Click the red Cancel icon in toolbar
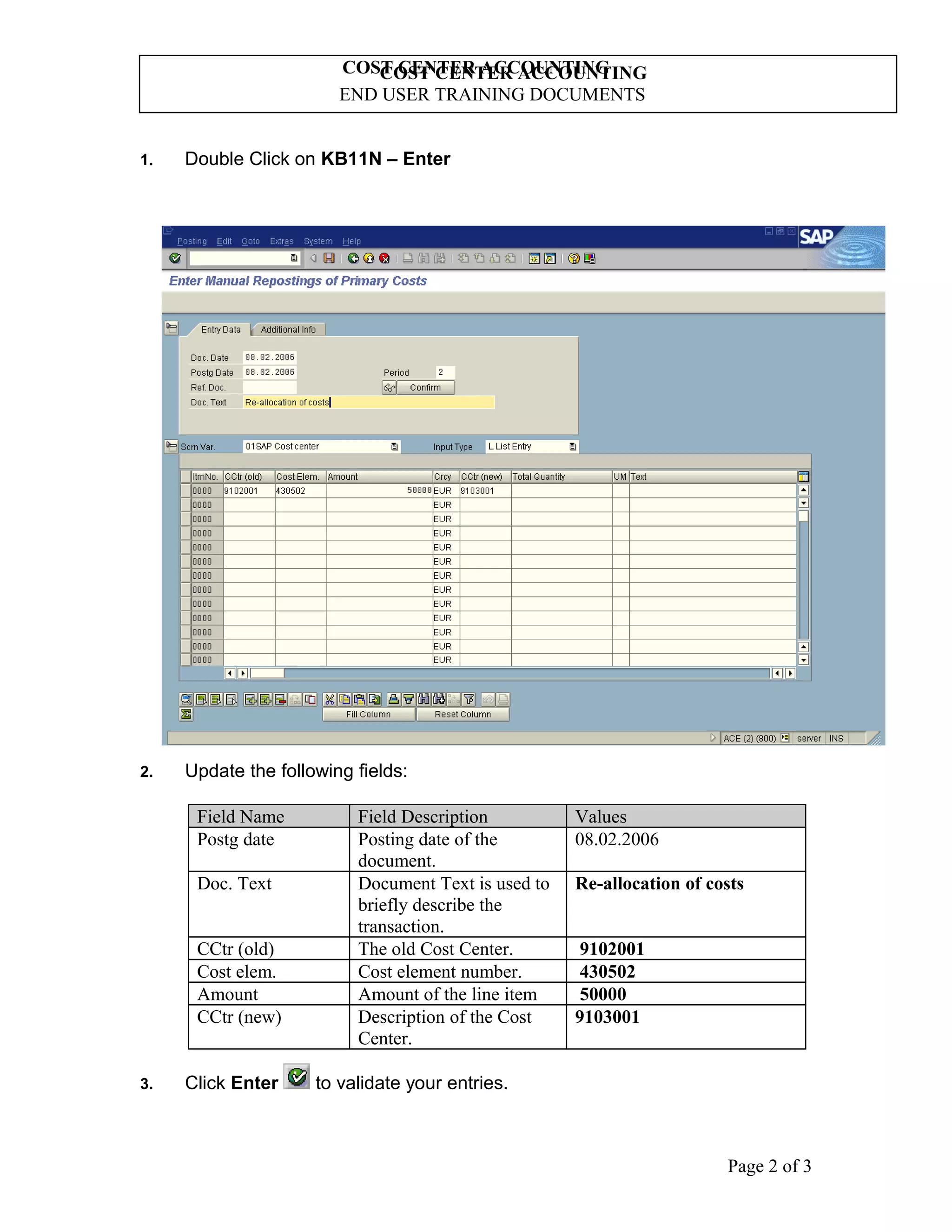The image size is (952, 1232). click(x=384, y=258)
